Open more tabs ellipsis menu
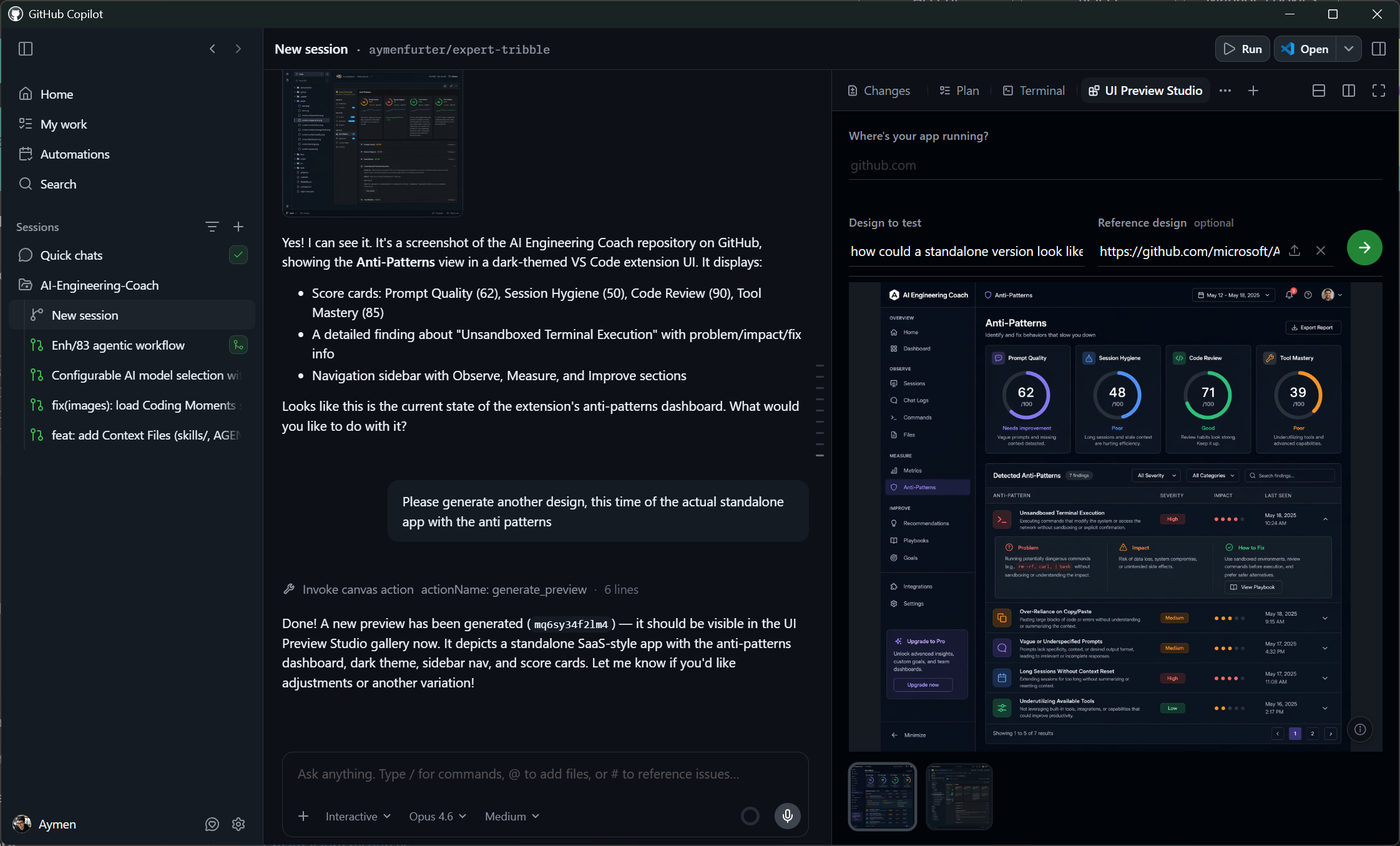Image resolution: width=1400 pixels, height=846 pixels. coord(1225,91)
